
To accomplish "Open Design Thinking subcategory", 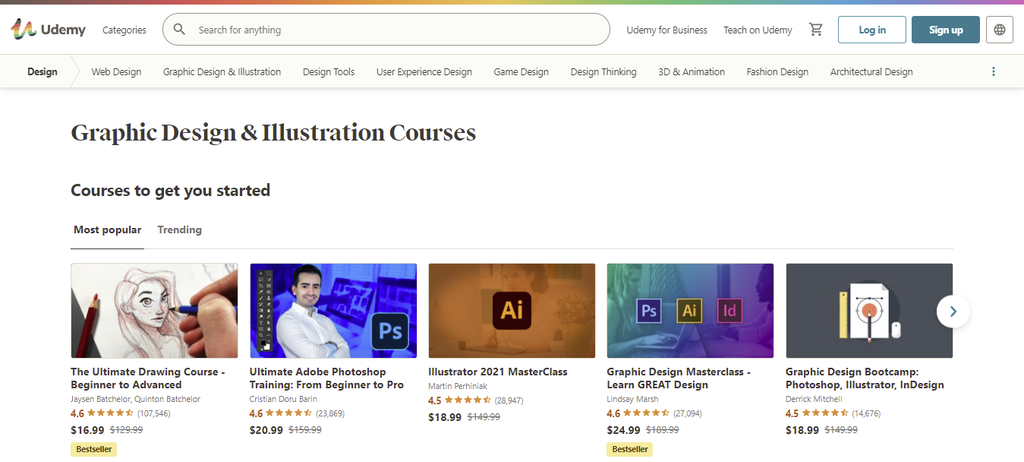I will tap(603, 72).
